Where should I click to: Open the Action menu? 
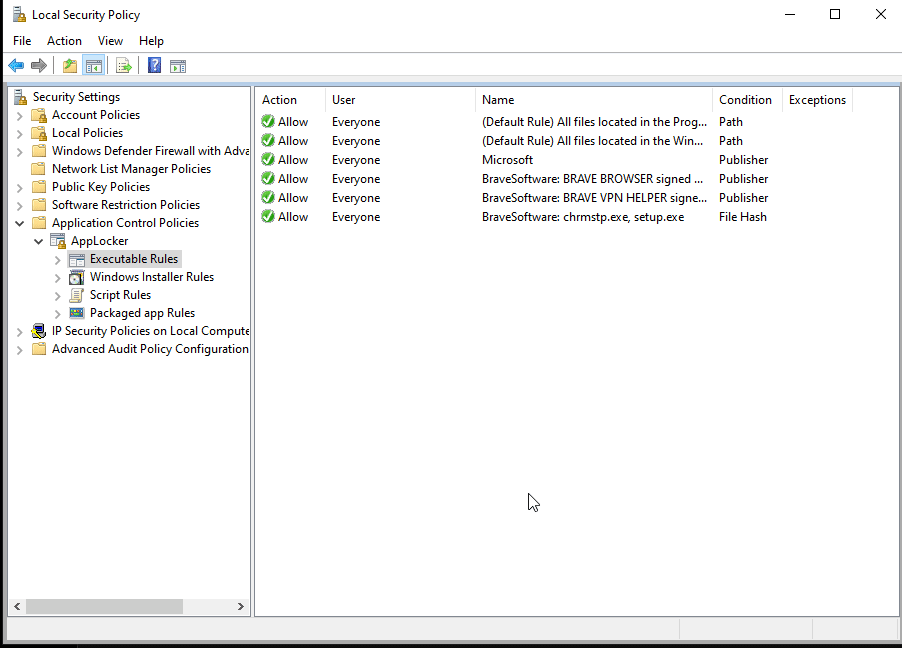coord(64,41)
